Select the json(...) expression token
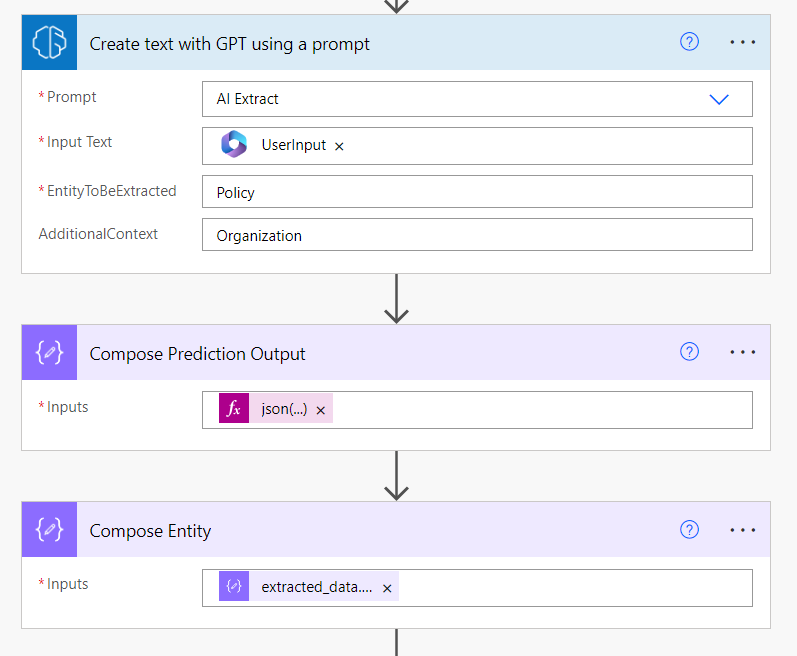This screenshot has width=797, height=656. pos(283,409)
